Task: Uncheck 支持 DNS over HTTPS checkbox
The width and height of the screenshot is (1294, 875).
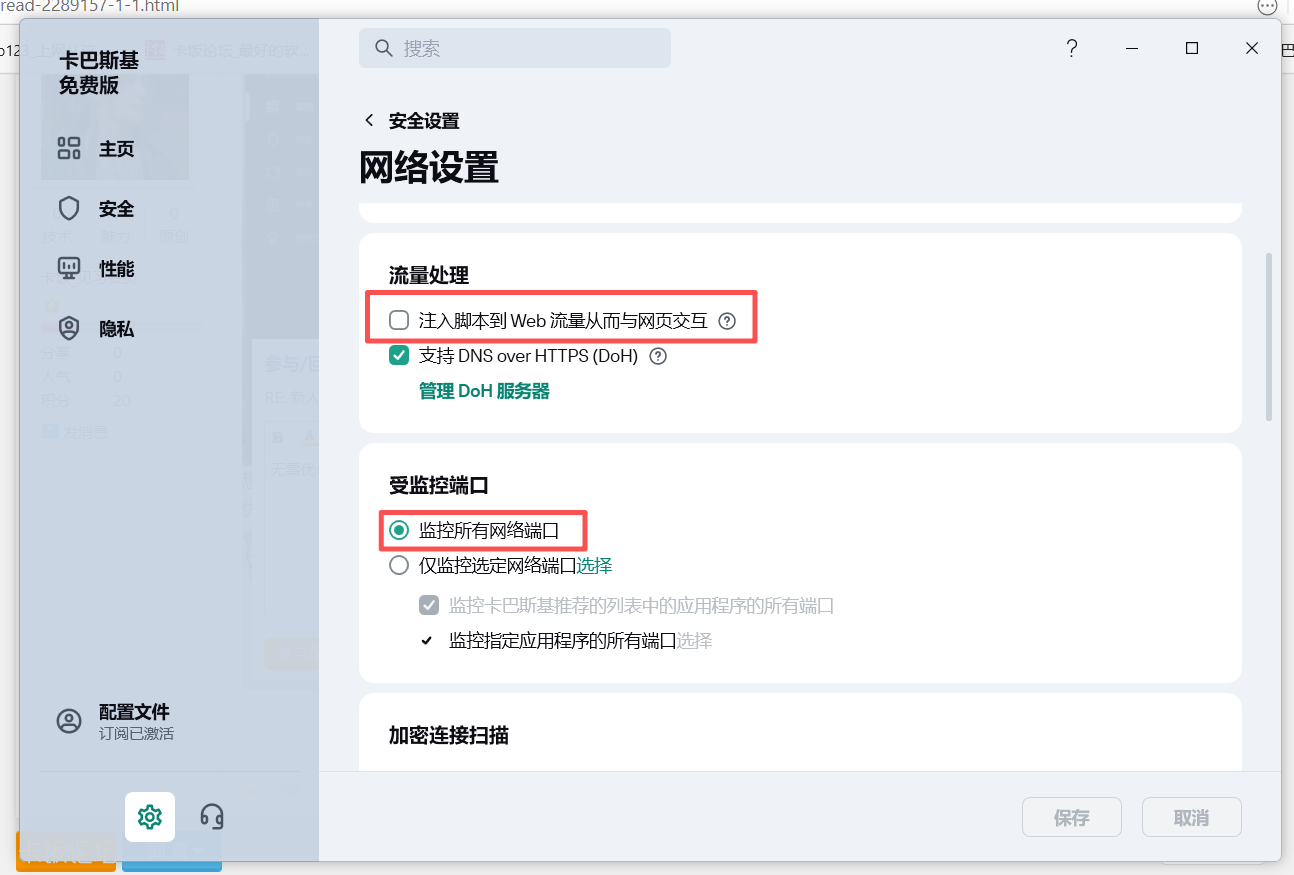Action: [399, 356]
